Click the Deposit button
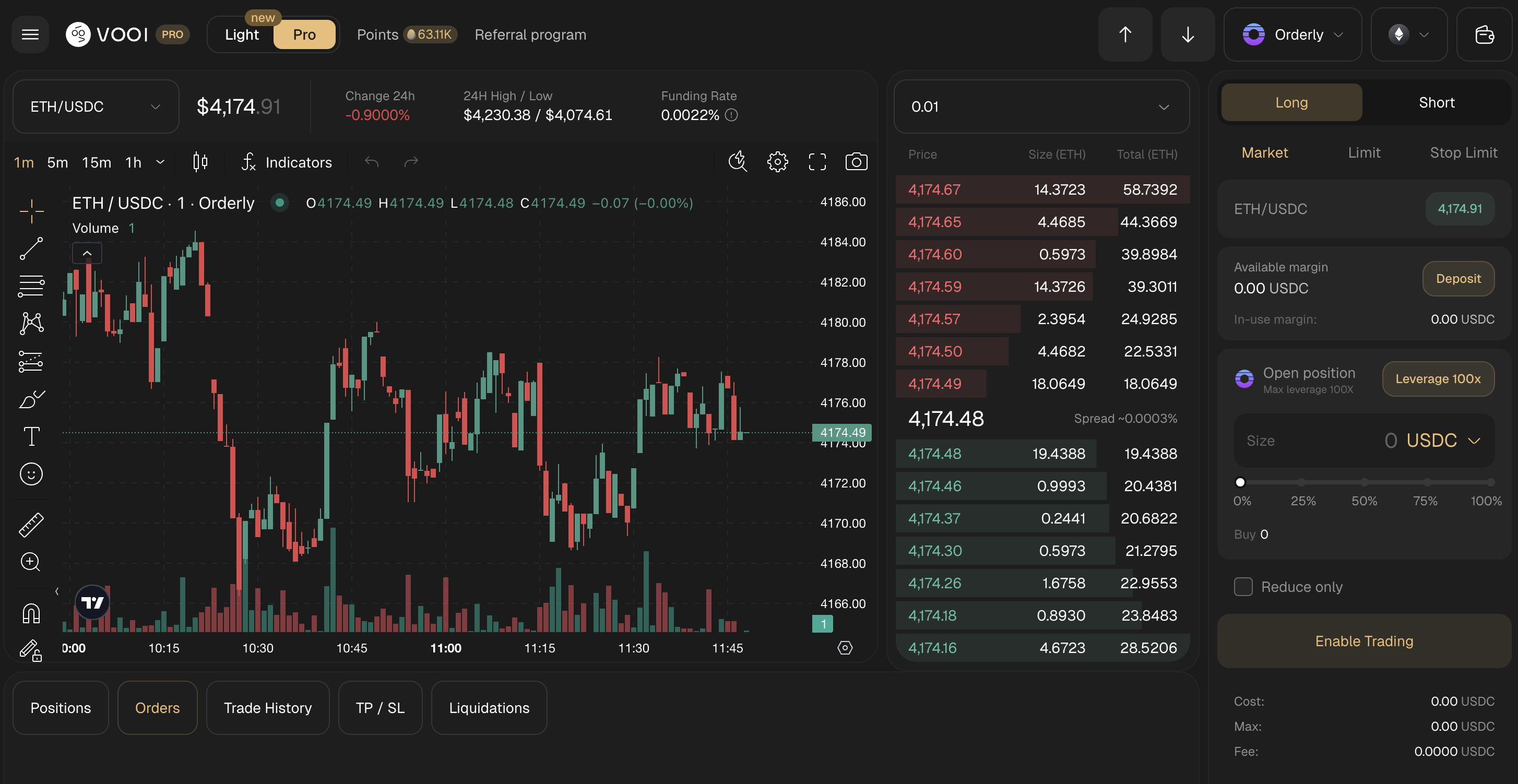 pos(1458,279)
